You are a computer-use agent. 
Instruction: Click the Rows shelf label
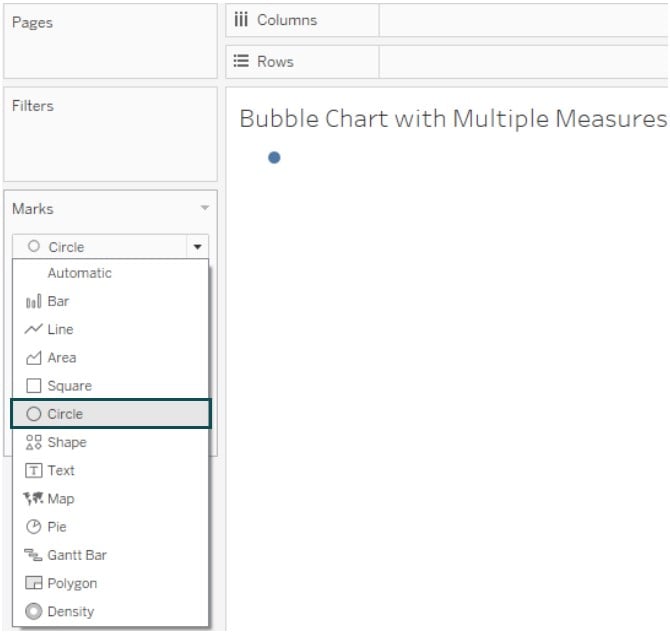click(x=275, y=62)
